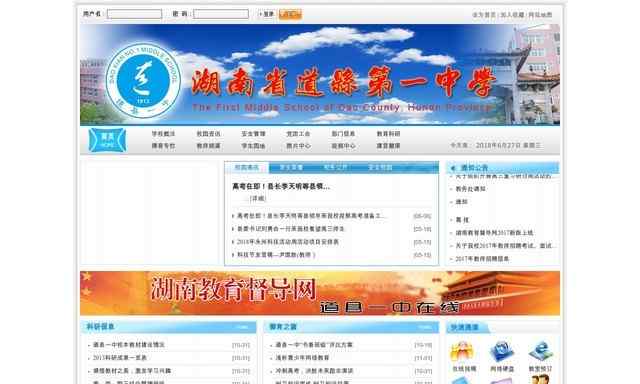This screenshot has height=384, width=640.
Task: Open the 2013科研成果一览表 article
Action: click(x=120, y=358)
